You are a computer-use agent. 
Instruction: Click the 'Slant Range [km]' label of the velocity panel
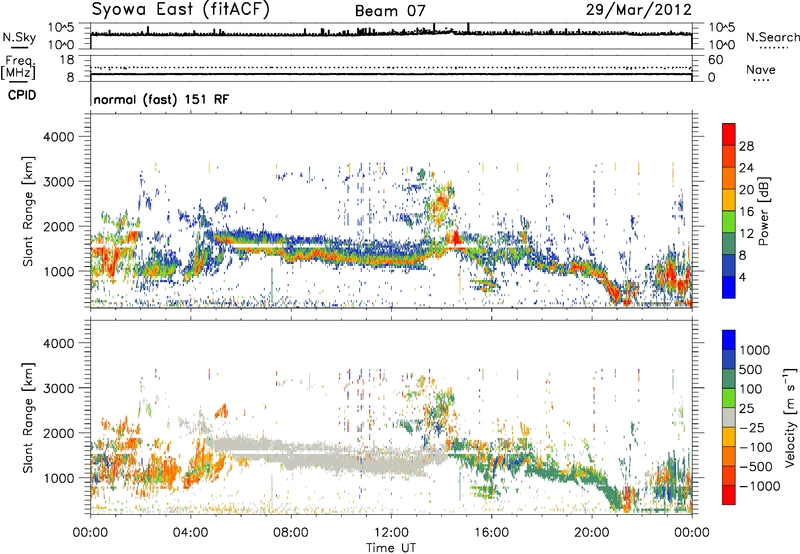click(28, 417)
